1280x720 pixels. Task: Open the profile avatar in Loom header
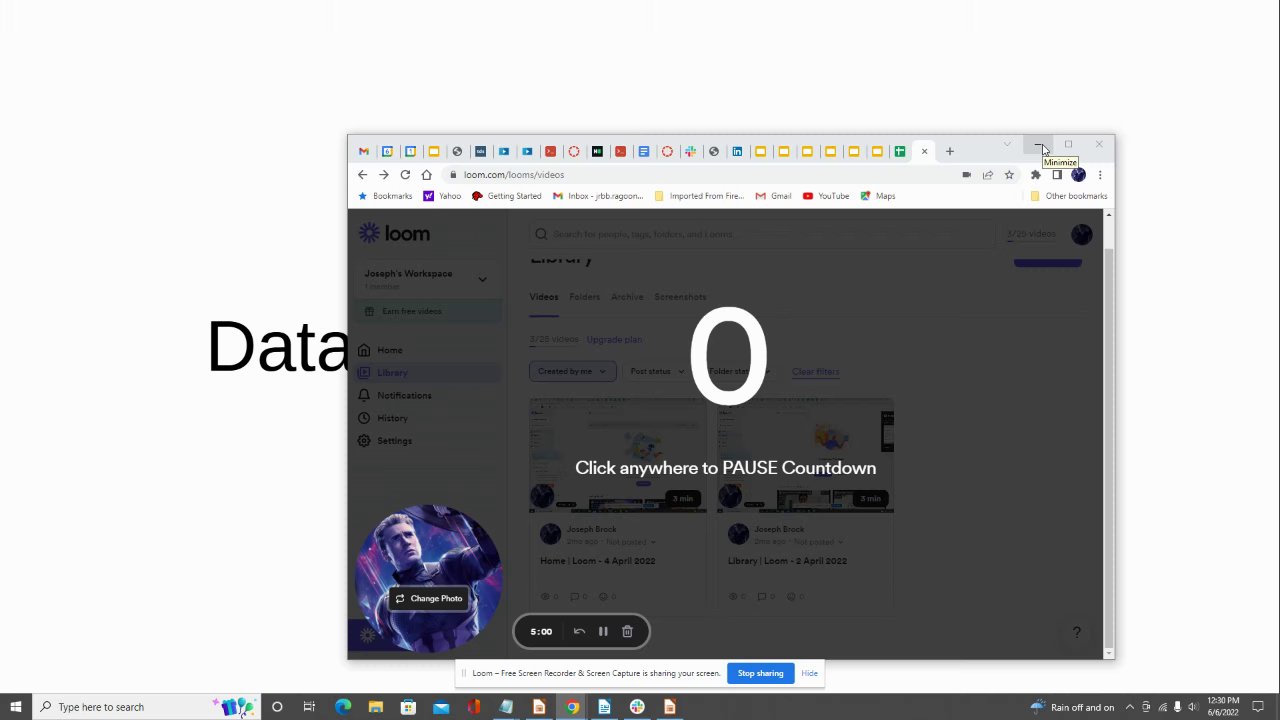[x=1081, y=234]
